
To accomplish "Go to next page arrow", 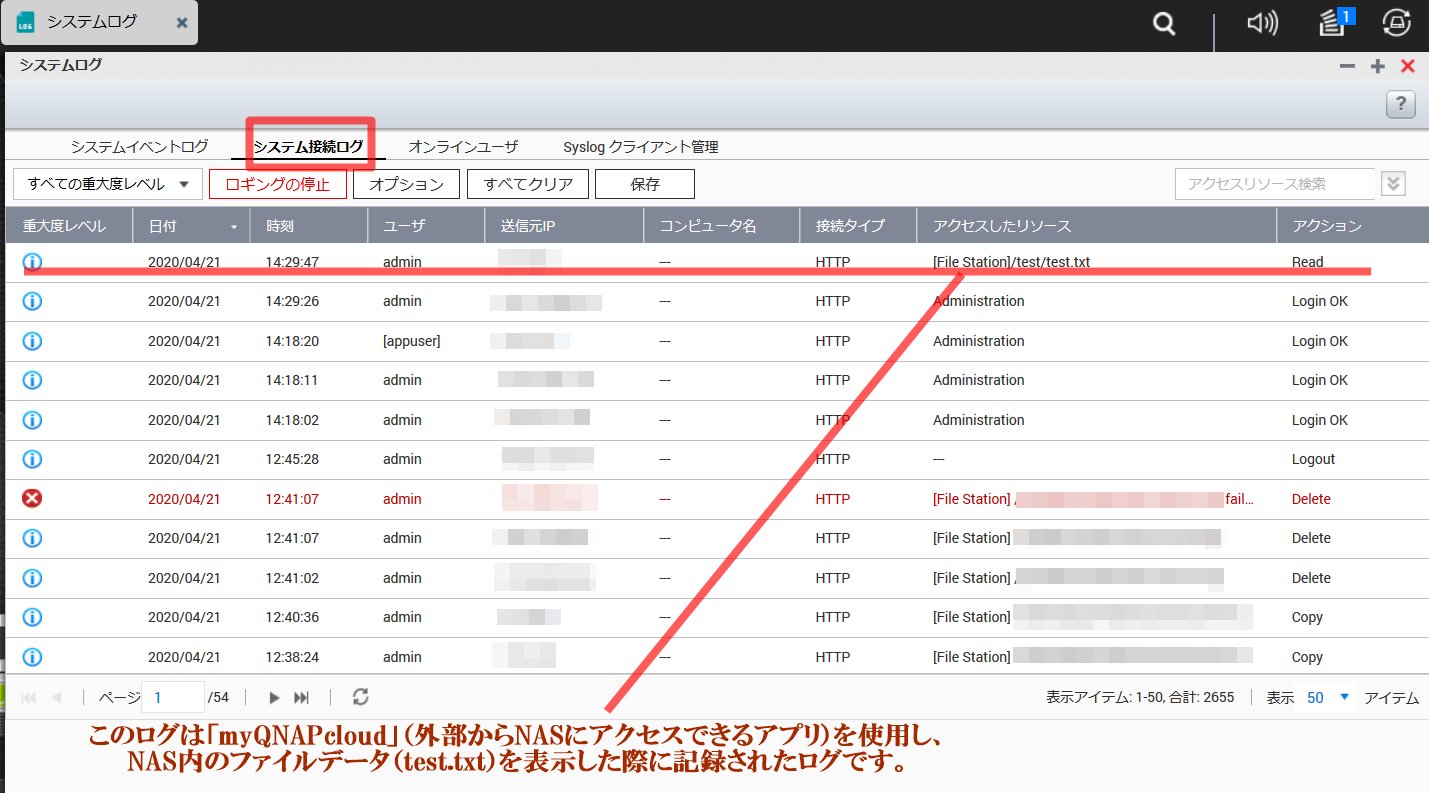I will tap(275, 697).
